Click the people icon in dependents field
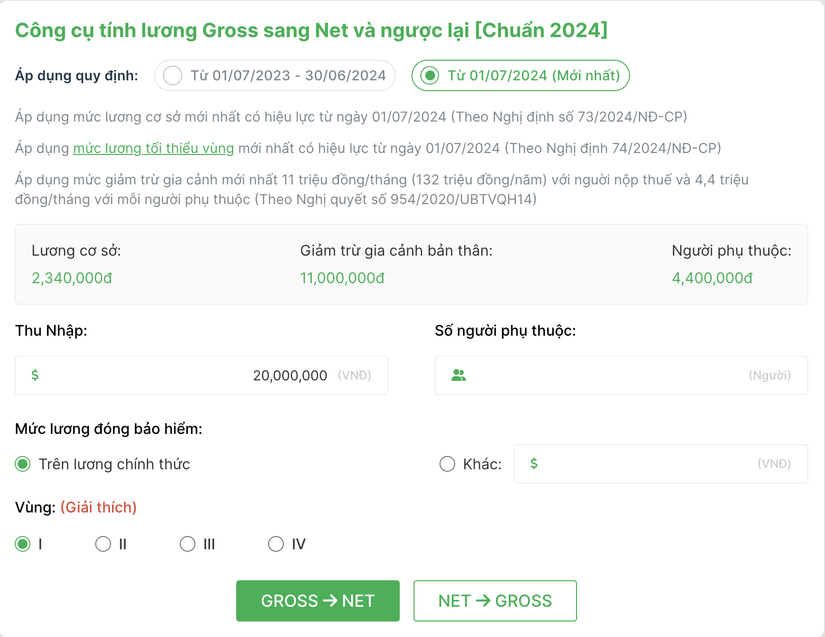Image resolution: width=825 pixels, height=637 pixels. [x=459, y=376]
